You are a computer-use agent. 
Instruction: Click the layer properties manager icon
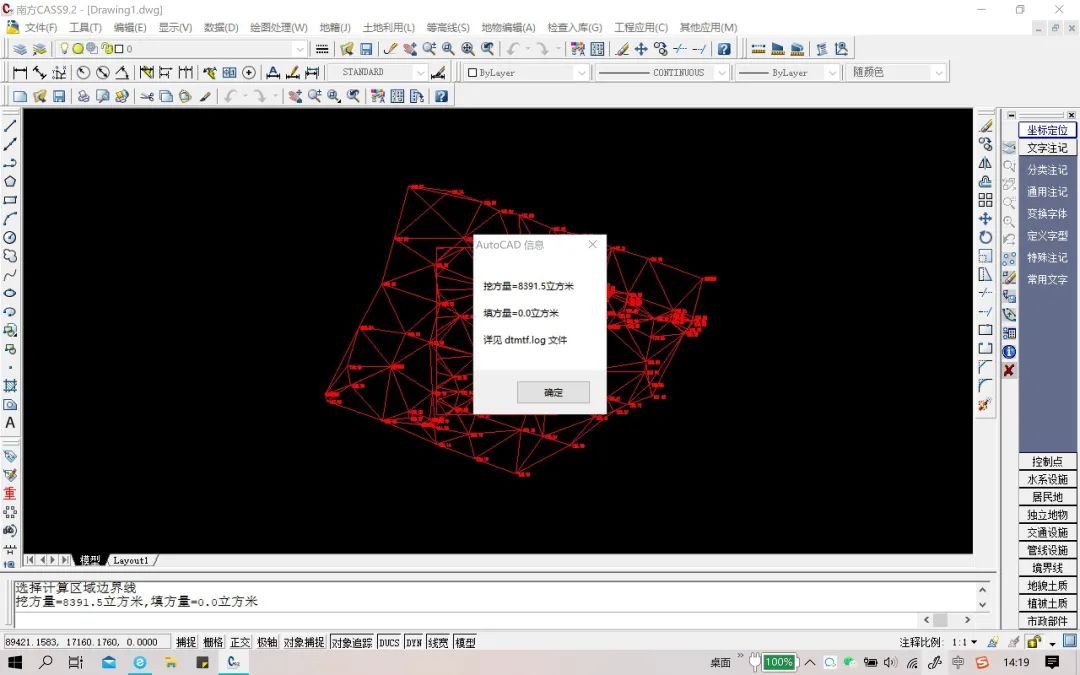point(20,49)
